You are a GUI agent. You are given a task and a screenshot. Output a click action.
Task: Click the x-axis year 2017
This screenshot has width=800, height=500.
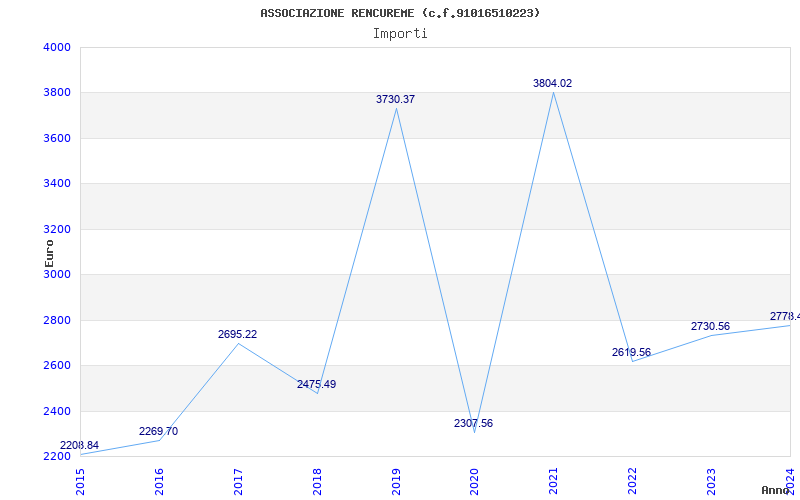[238, 481]
